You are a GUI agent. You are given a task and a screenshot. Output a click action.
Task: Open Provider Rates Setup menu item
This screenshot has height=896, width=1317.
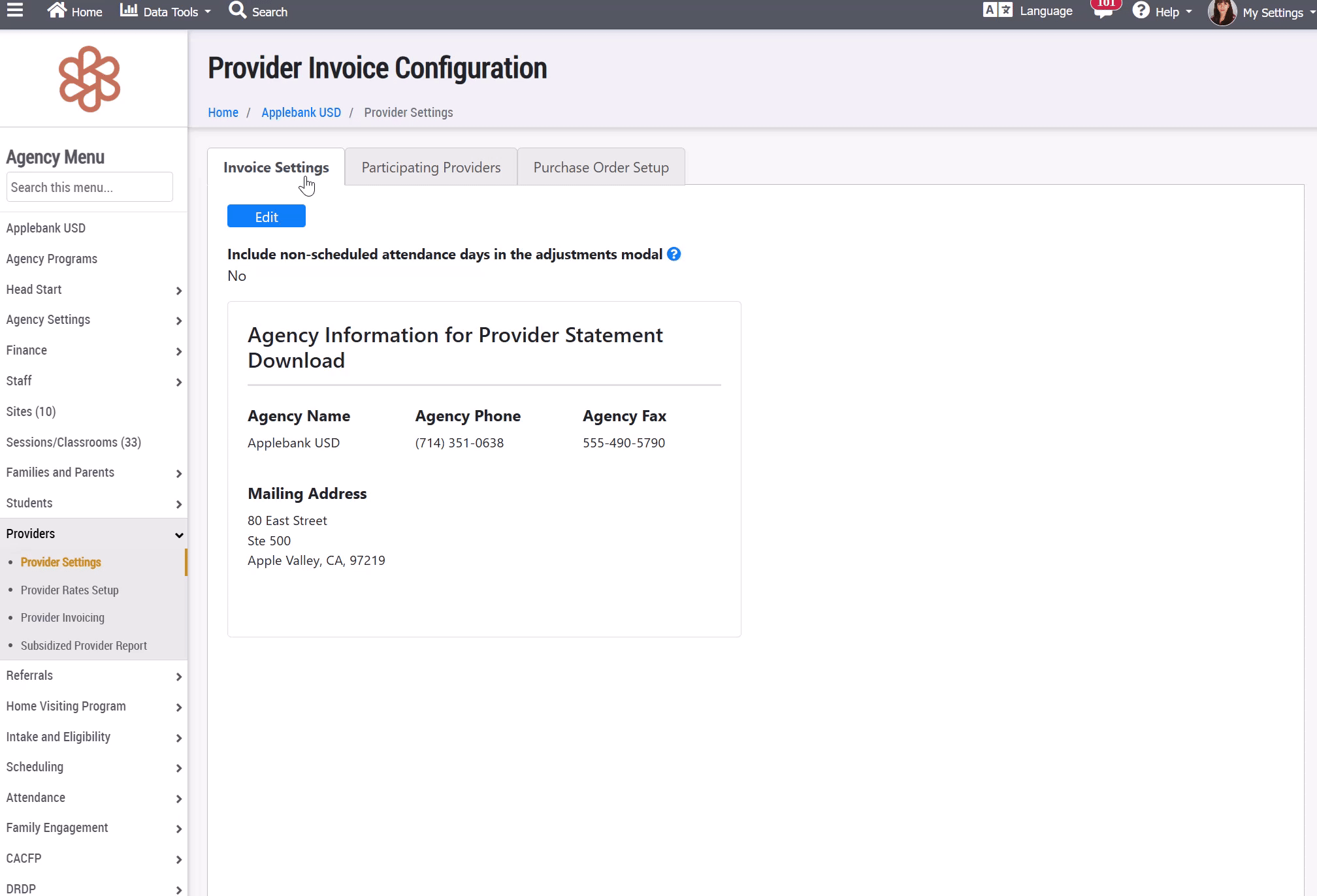coord(69,590)
